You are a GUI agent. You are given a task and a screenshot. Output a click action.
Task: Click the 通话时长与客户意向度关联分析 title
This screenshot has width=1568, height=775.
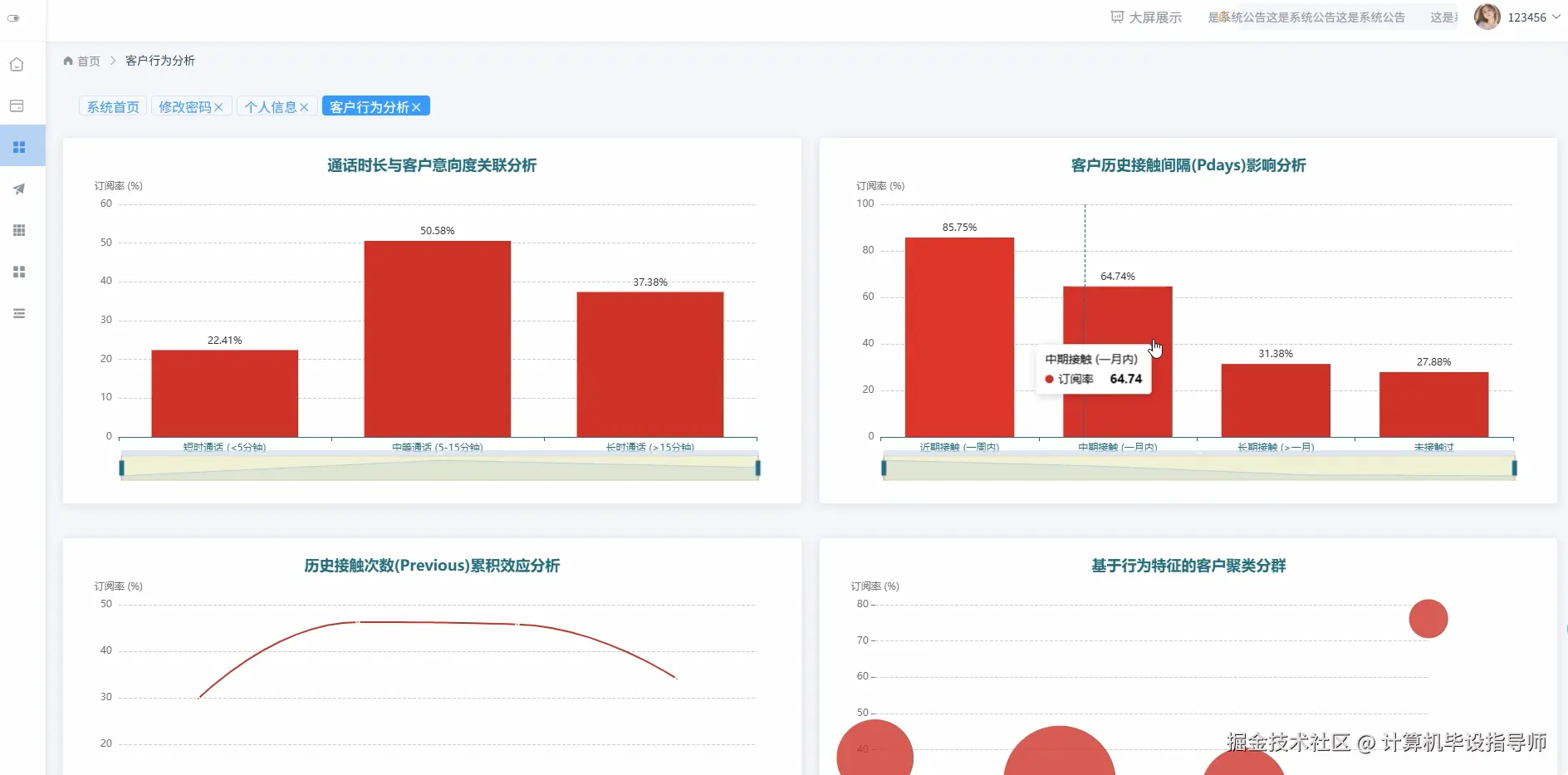(x=432, y=165)
